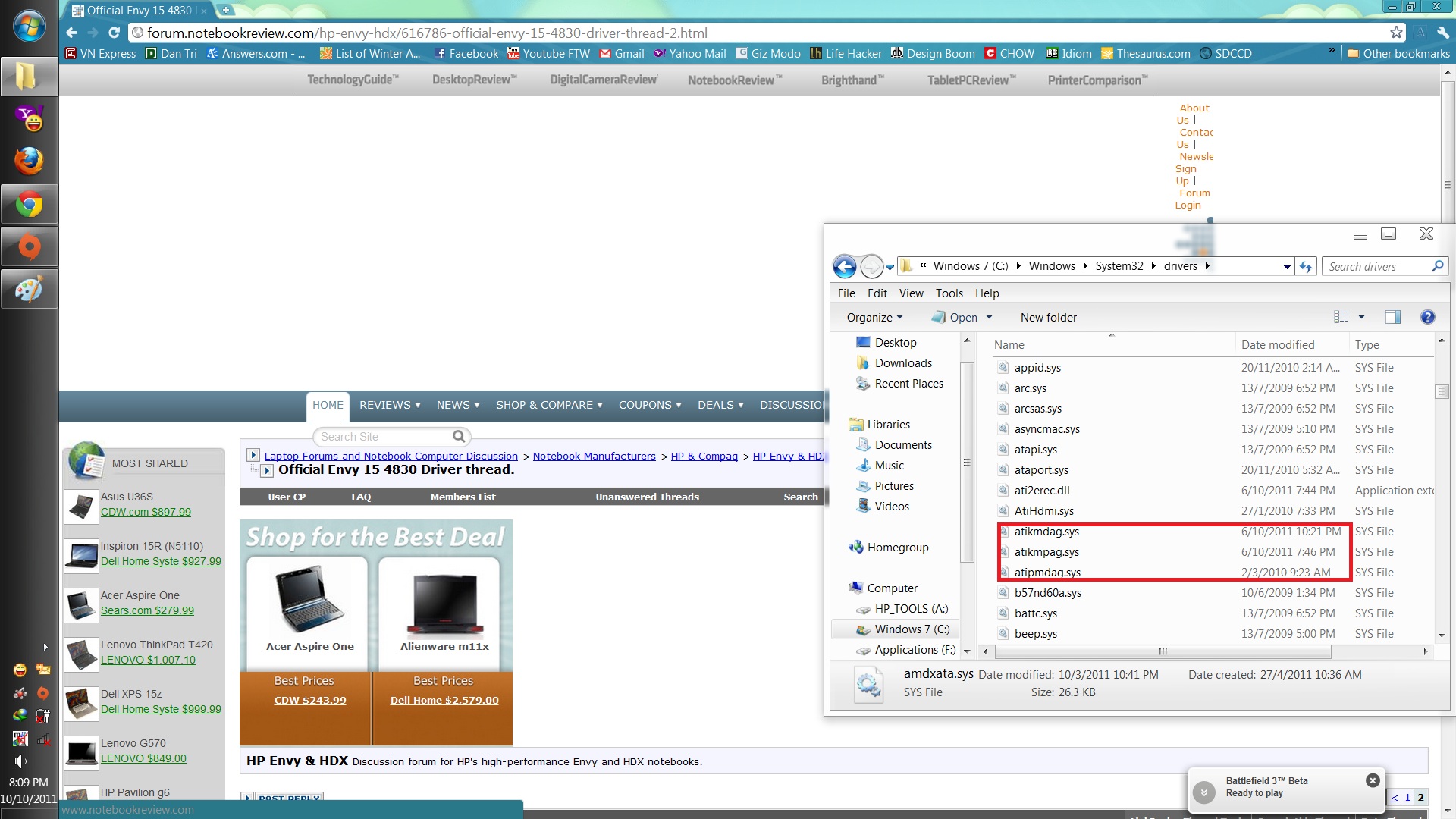1456x819 pixels.
Task: Open Unanswered Threads link
Action: [x=647, y=497]
